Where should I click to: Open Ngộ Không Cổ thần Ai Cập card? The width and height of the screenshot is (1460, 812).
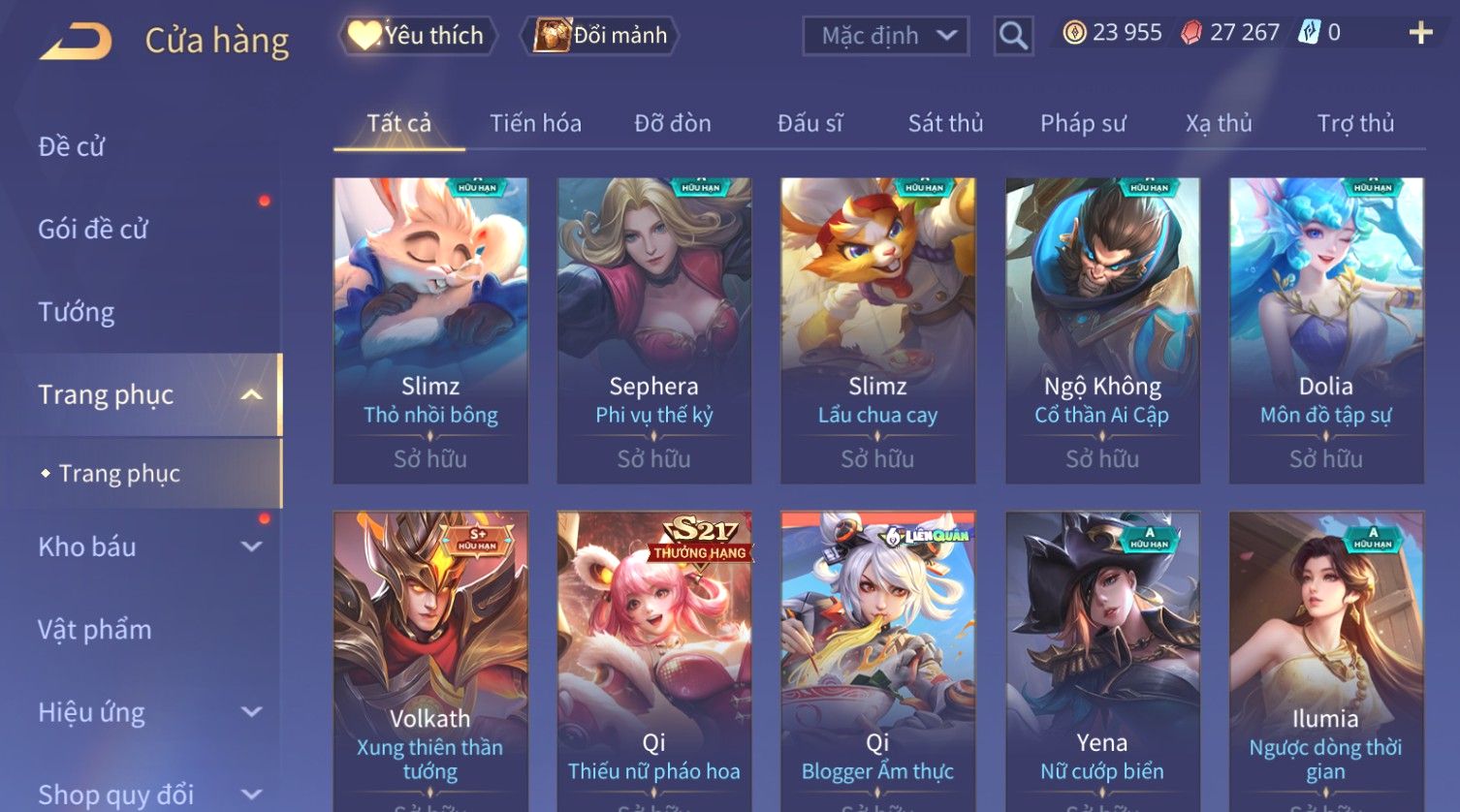1102,330
